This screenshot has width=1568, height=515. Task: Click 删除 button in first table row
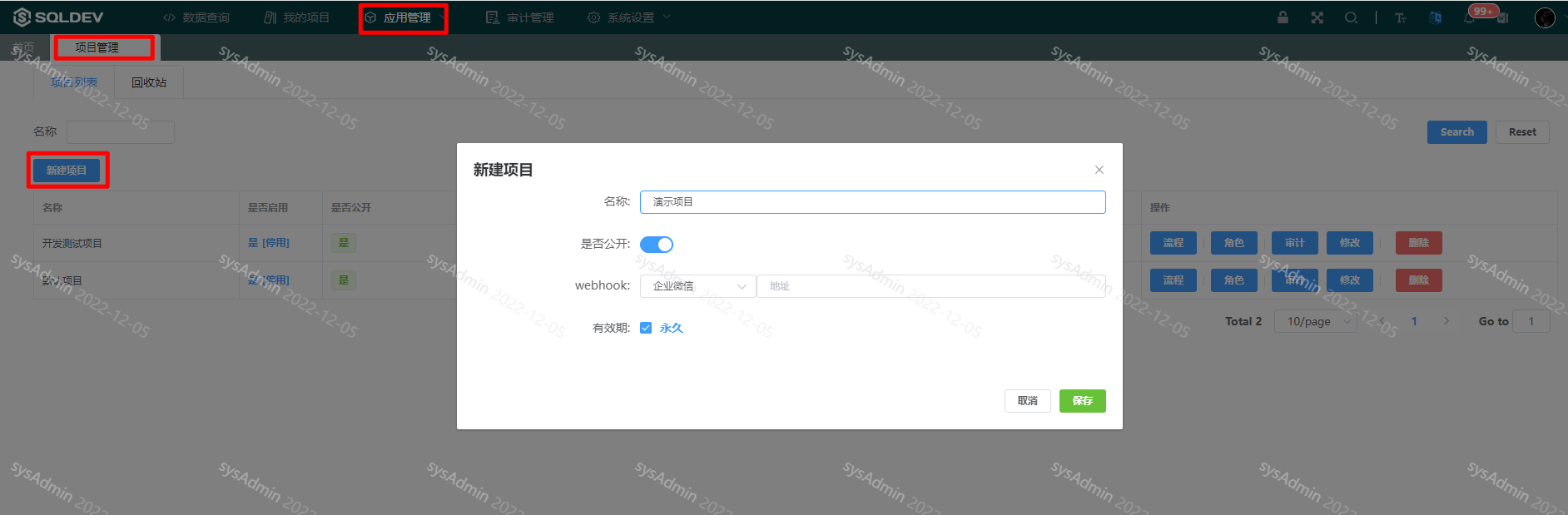(x=1419, y=243)
